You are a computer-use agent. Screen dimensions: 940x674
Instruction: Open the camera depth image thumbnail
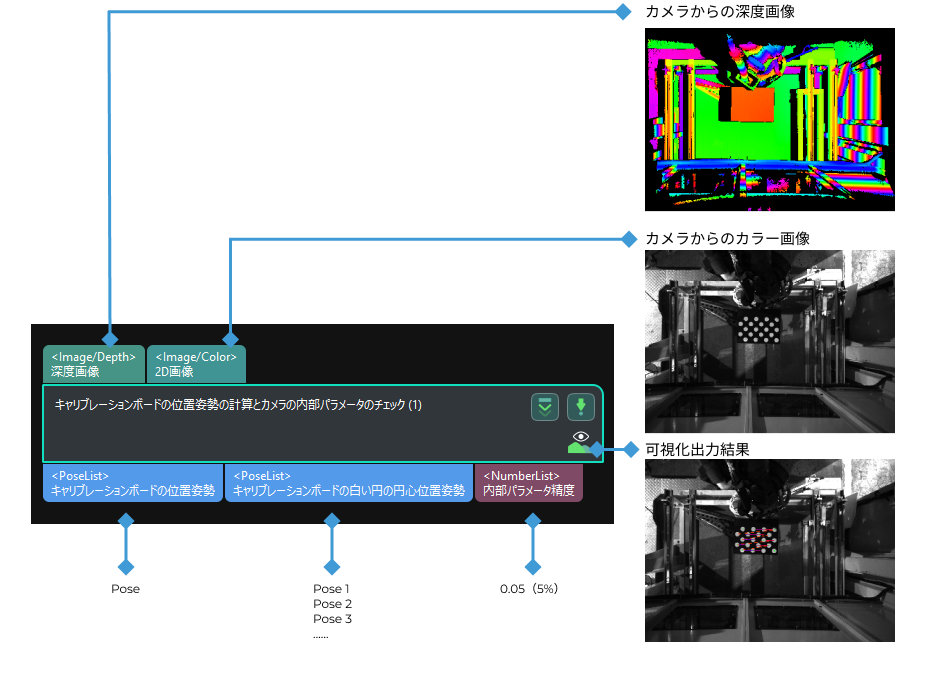click(x=770, y=119)
